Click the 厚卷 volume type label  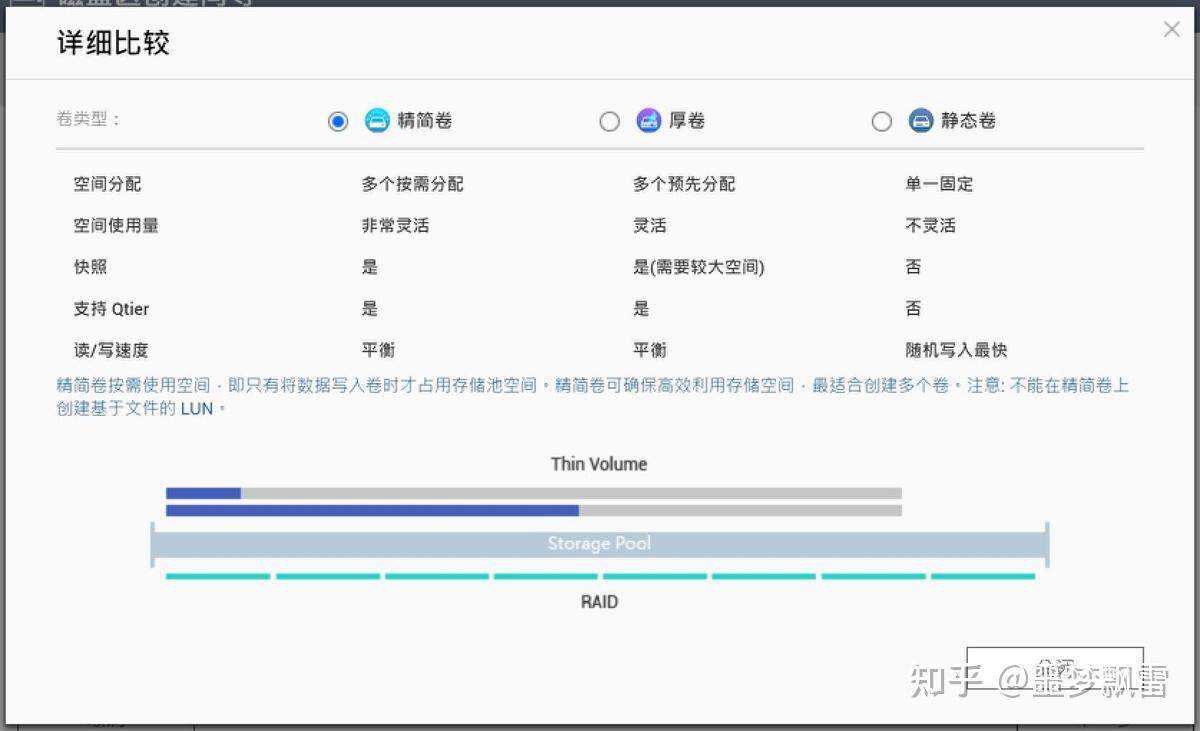tap(687, 121)
